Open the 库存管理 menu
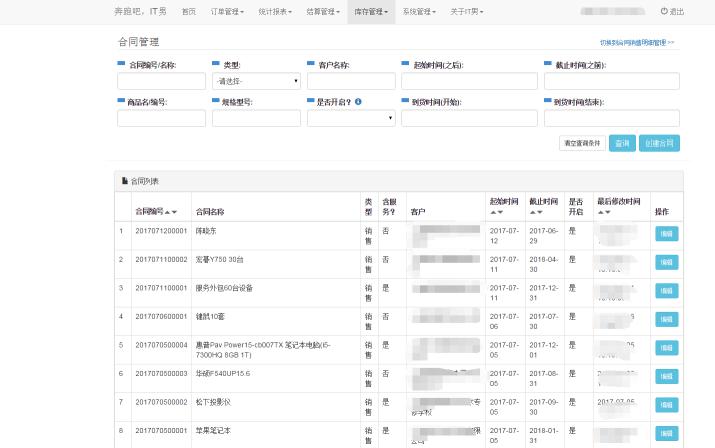 371,11
